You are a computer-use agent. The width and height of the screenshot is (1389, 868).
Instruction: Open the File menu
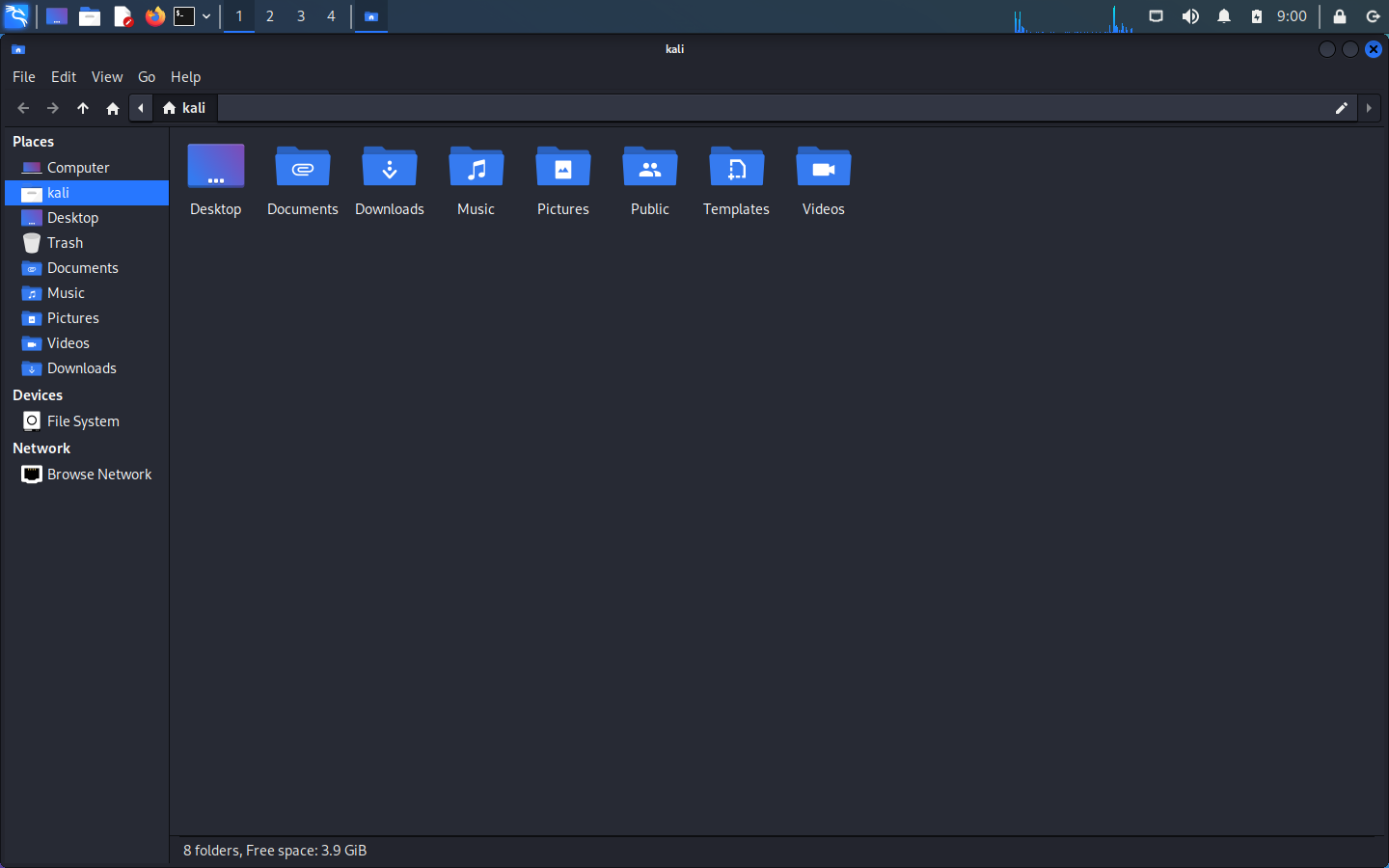(24, 77)
